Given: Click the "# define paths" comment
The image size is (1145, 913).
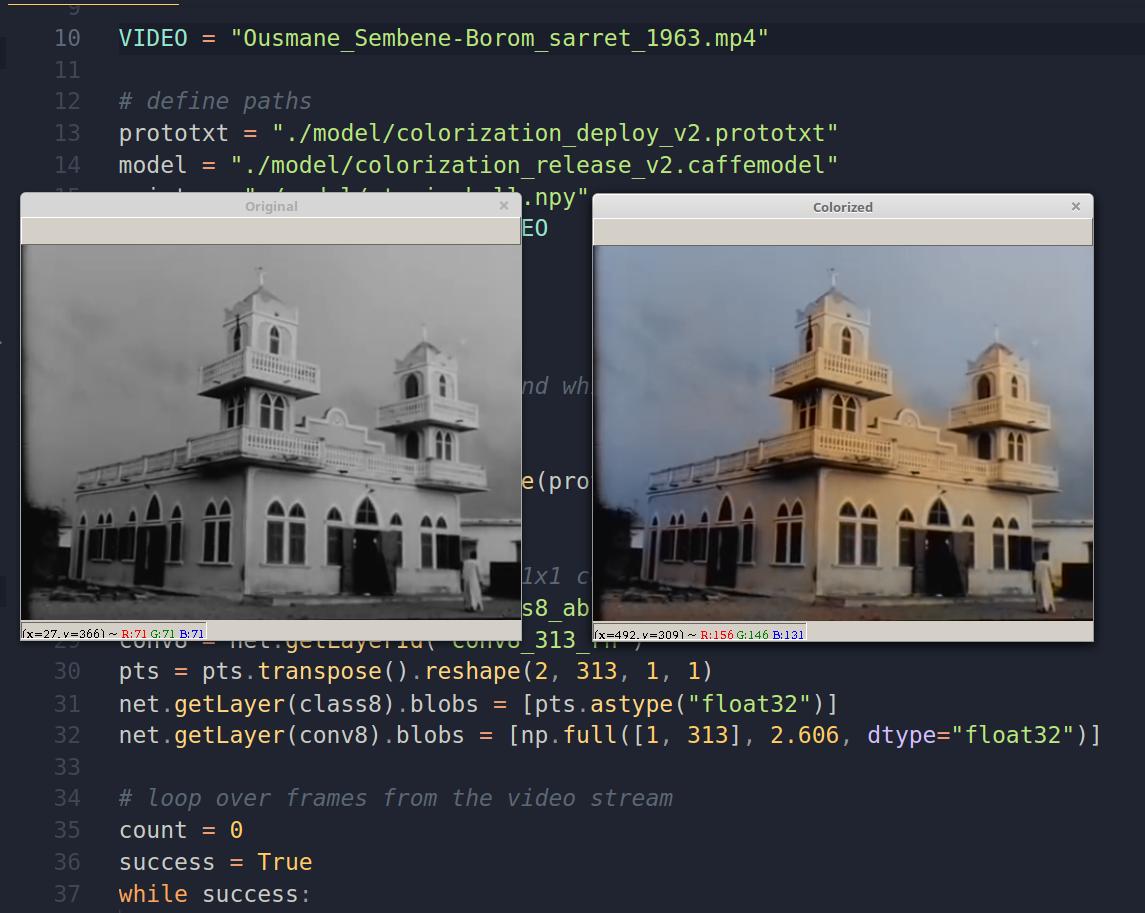Looking at the screenshot, I should (215, 101).
